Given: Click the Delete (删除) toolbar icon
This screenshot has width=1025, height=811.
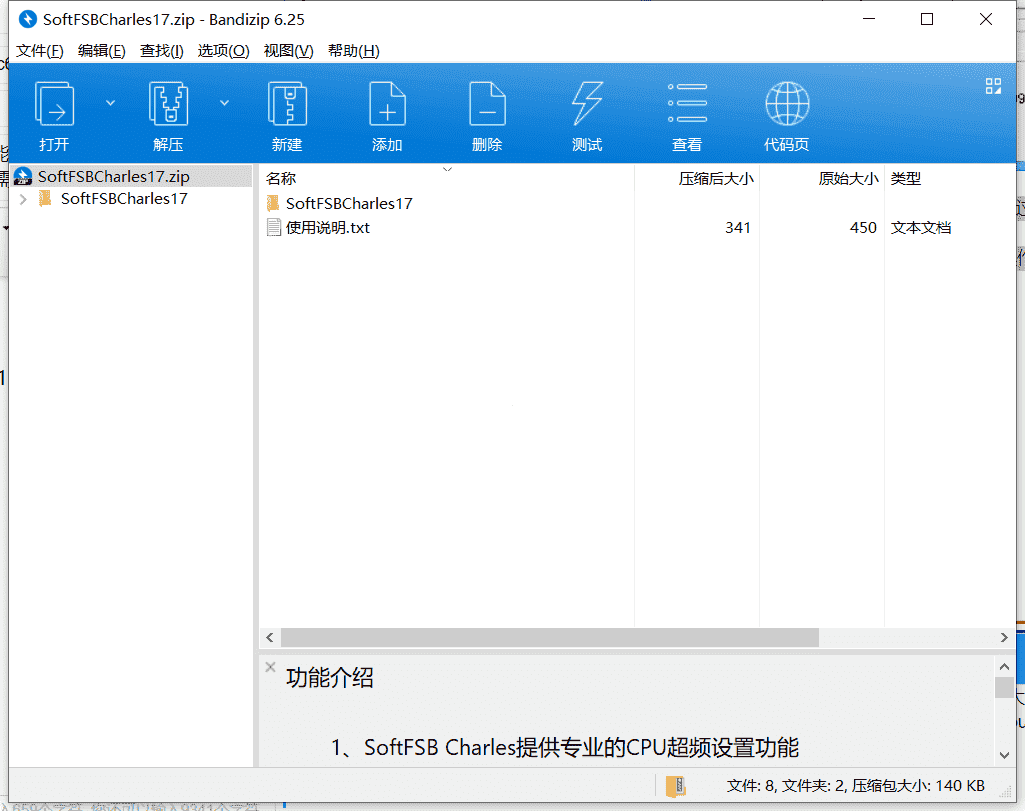Looking at the screenshot, I should pyautogui.click(x=487, y=105).
